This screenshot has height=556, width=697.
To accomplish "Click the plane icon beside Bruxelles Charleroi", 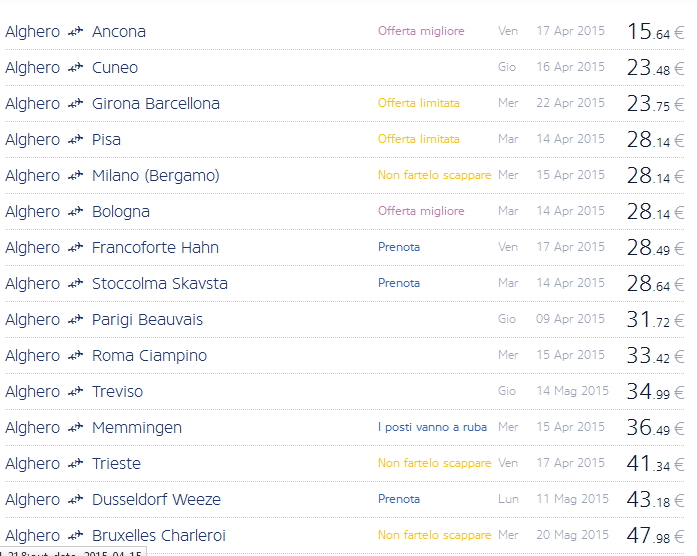I will [x=76, y=536].
